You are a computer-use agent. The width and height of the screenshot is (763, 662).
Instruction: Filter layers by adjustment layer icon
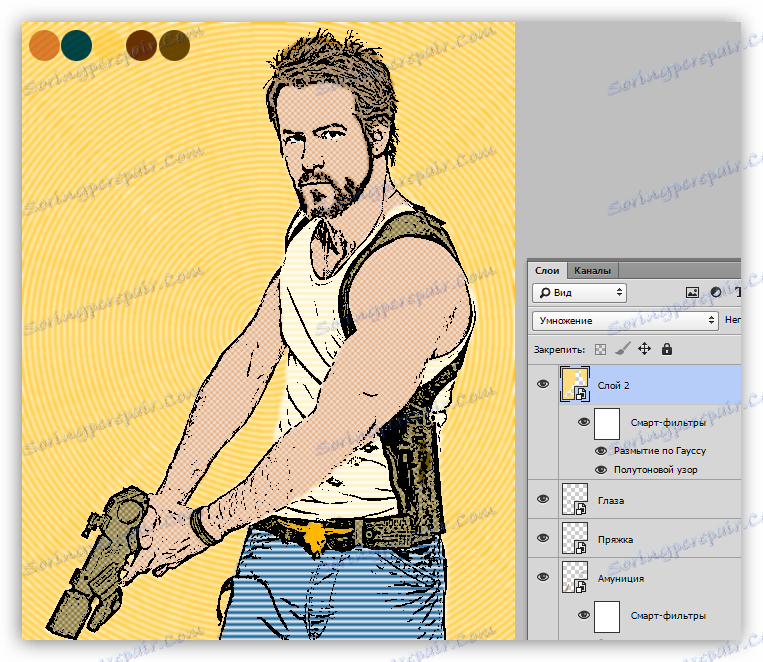[715, 293]
